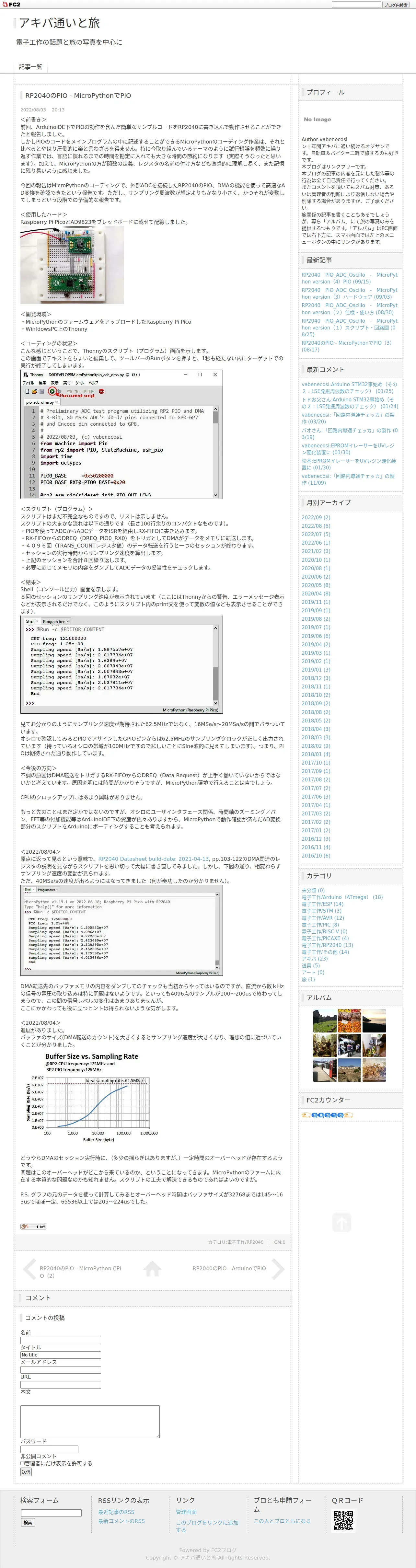Open comment by 松本 on EPROMイレーサー
Viewport: 416px width, 1568px height.
[349, 465]
